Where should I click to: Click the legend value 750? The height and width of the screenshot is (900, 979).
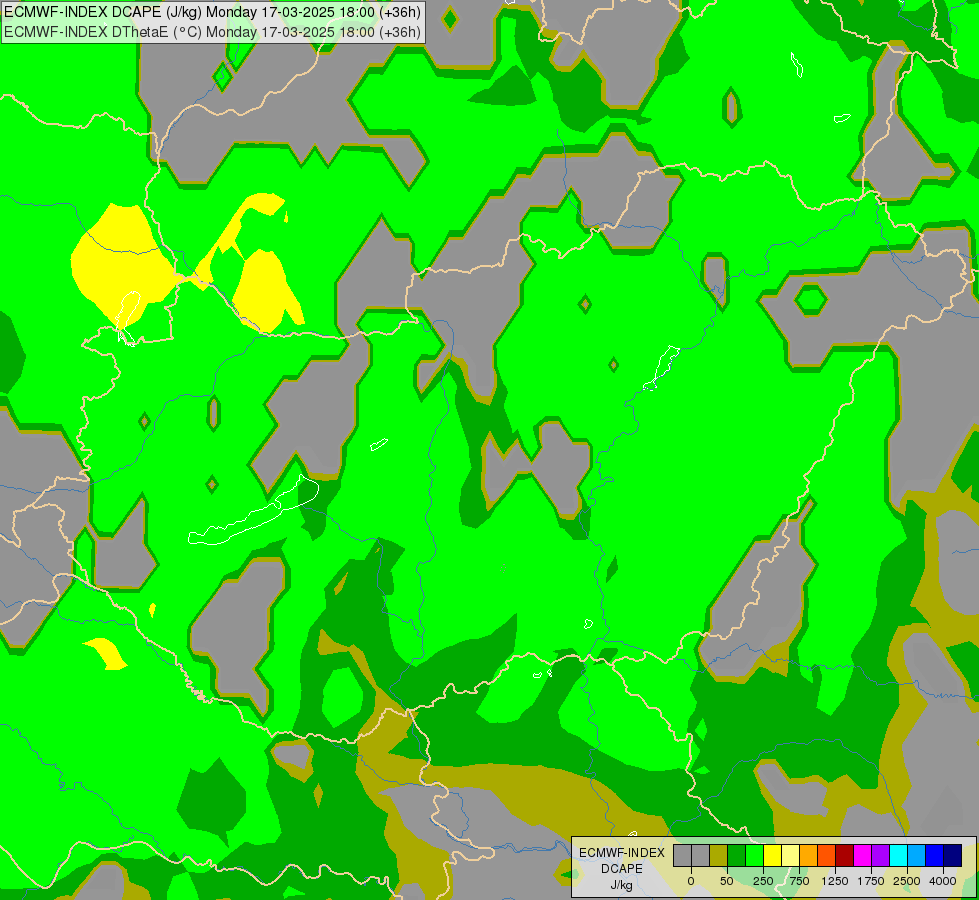[x=799, y=881]
